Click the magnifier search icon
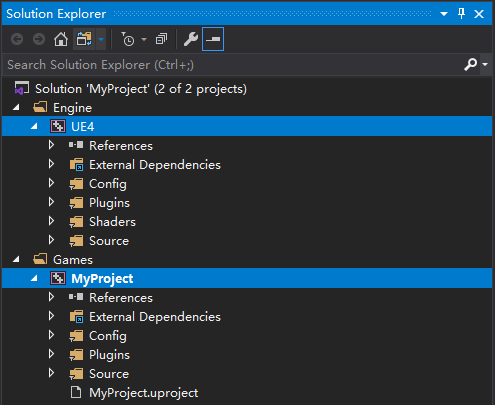The width and height of the screenshot is (495, 405). [x=470, y=64]
